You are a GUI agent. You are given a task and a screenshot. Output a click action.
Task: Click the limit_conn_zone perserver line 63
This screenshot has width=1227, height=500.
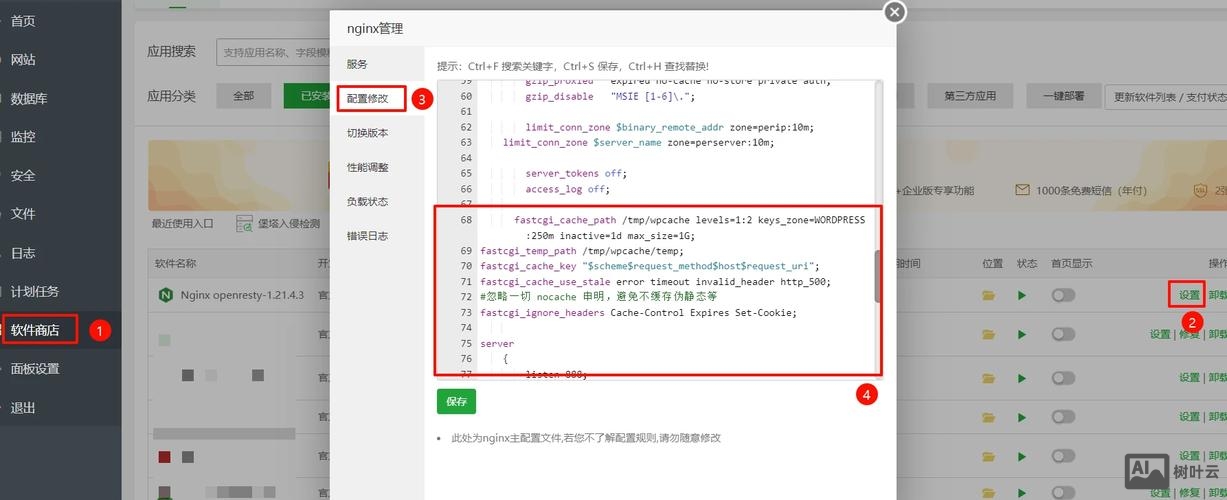(638, 142)
